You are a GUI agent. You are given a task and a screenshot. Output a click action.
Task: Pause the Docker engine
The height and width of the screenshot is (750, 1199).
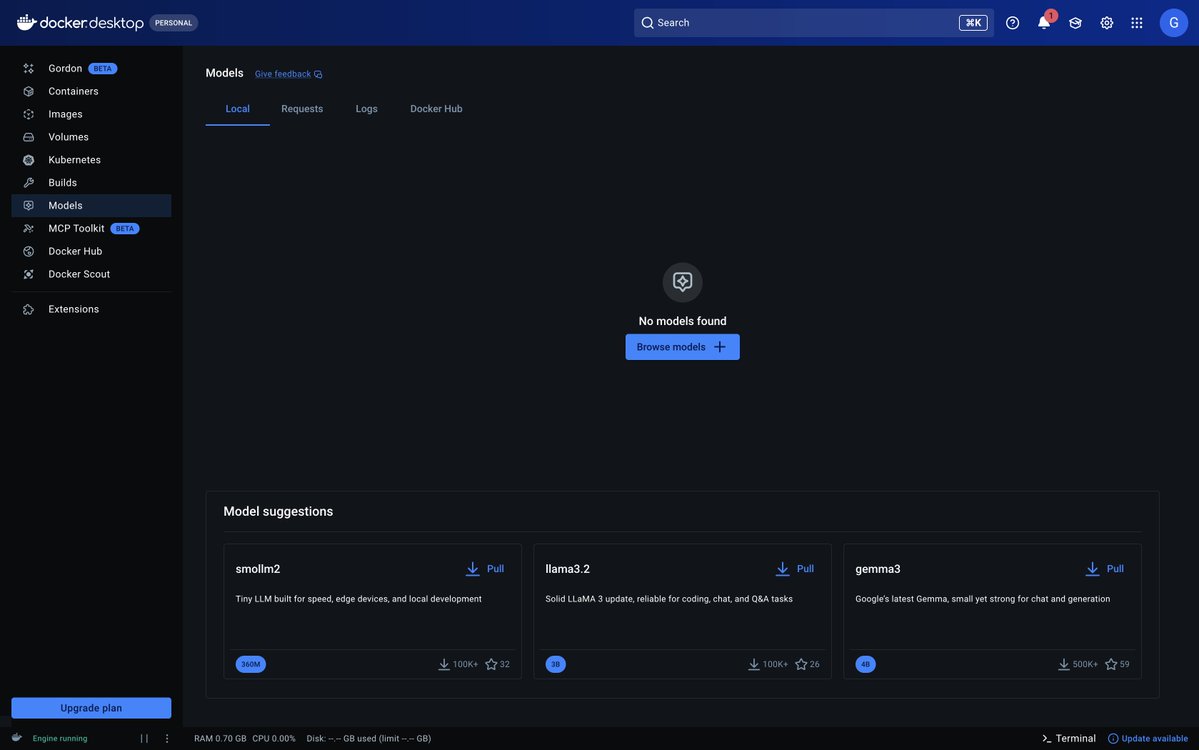(144, 739)
